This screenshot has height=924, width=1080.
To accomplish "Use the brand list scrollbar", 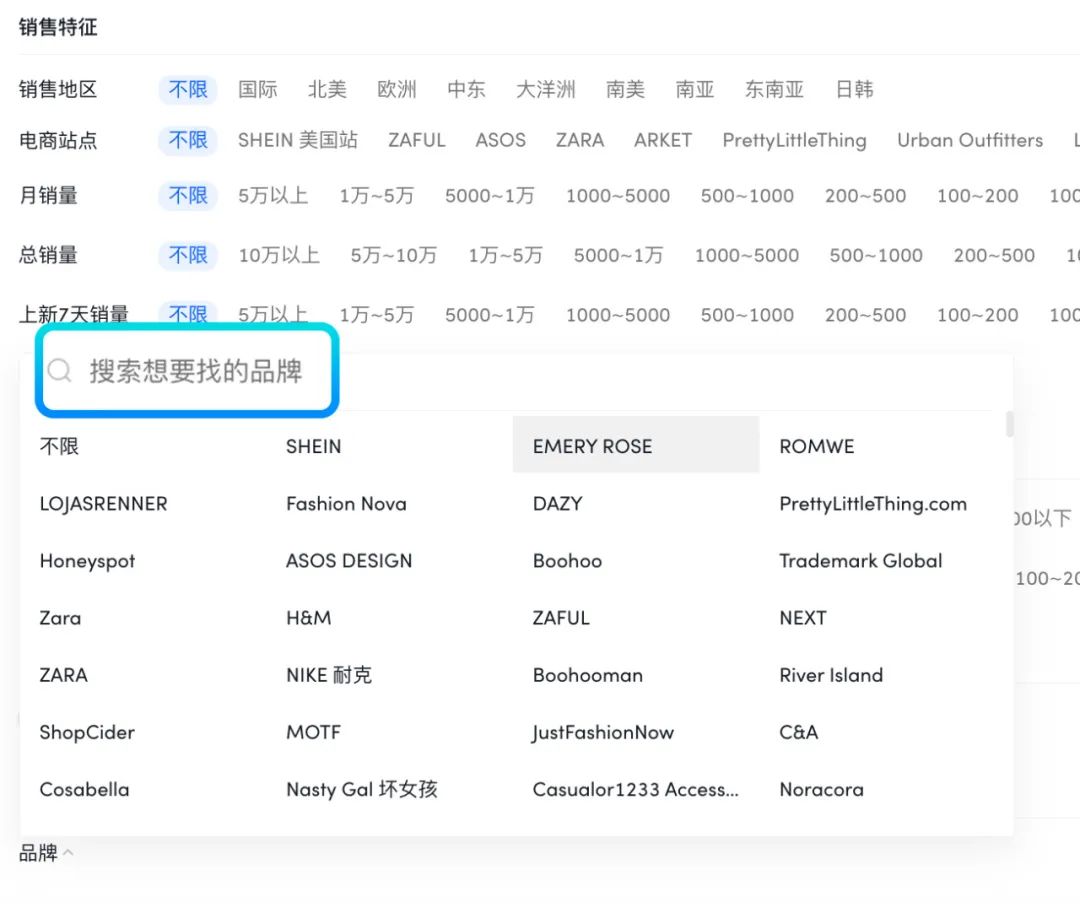I will pyautogui.click(x=1009, y=424).
